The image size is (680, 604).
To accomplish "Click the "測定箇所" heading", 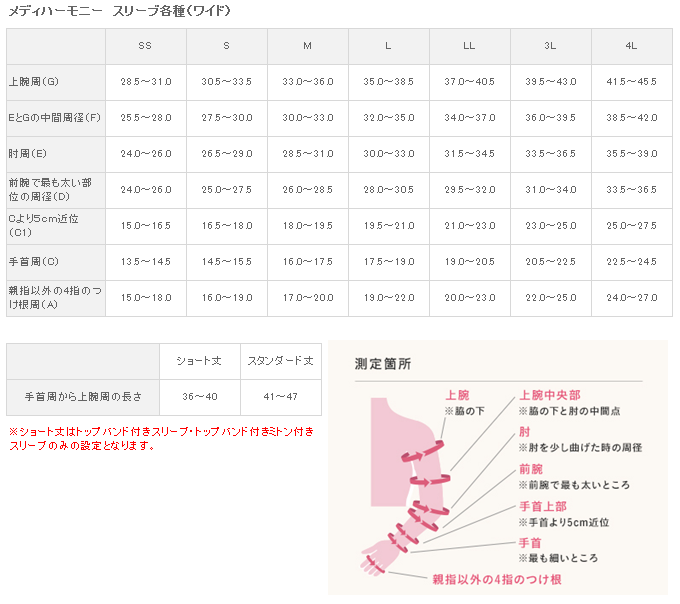I will (382, 364).
